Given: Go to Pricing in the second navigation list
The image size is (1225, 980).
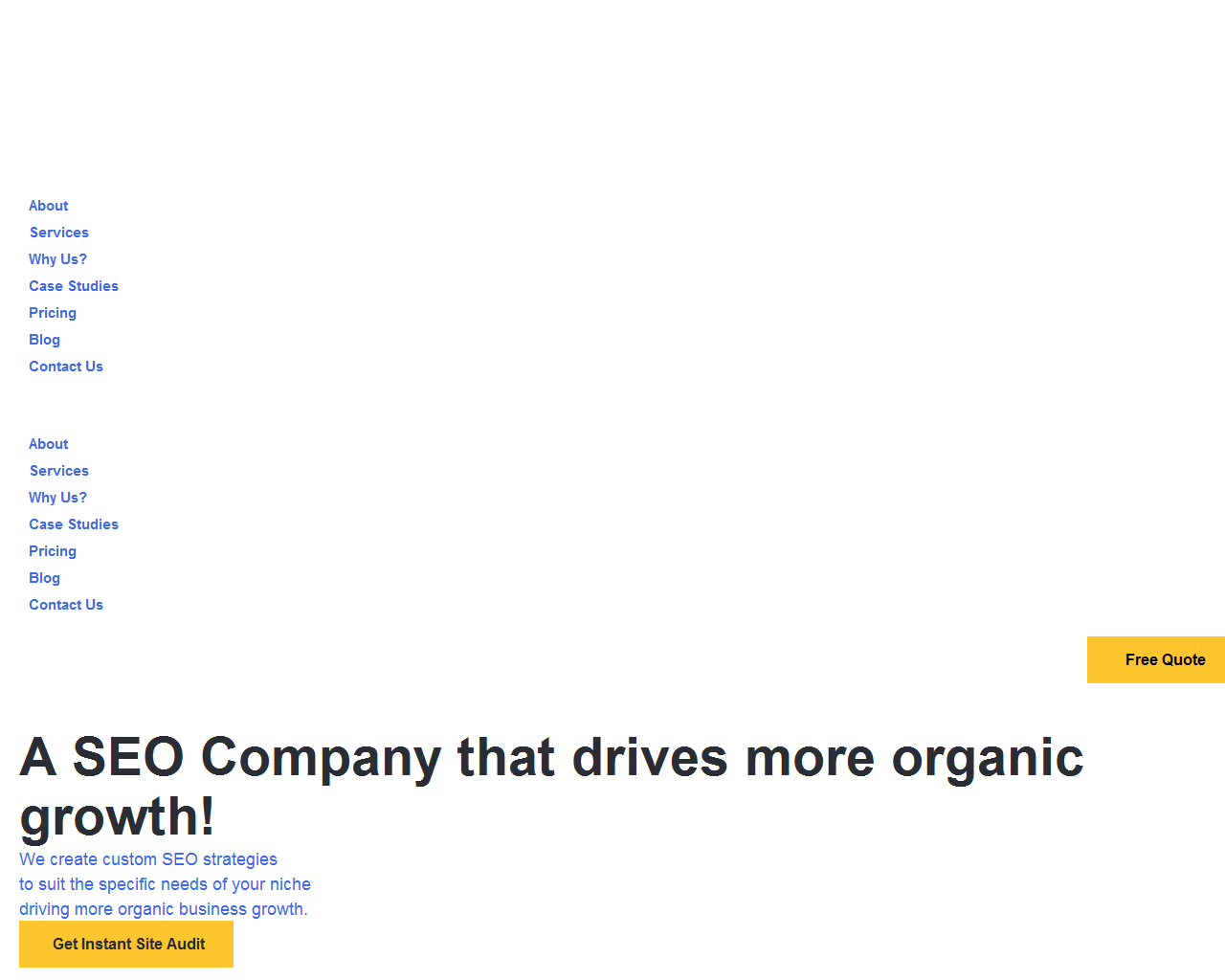Looking at the screenshot, I should tap(53, 551).
